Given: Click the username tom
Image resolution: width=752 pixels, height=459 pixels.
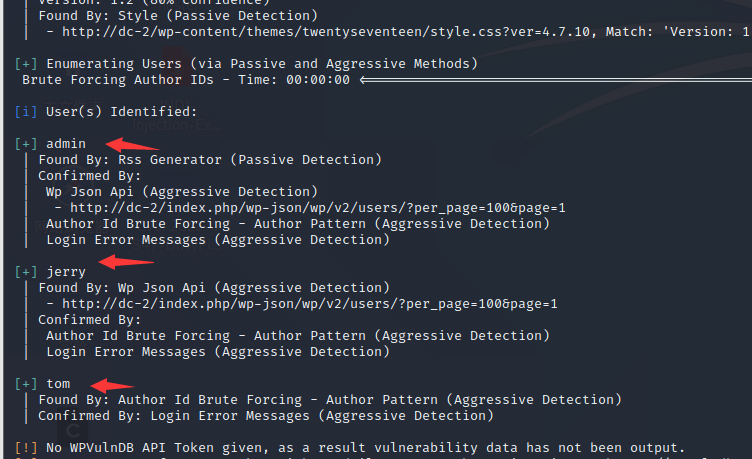Looking at the screenshot, I should 58,384.
